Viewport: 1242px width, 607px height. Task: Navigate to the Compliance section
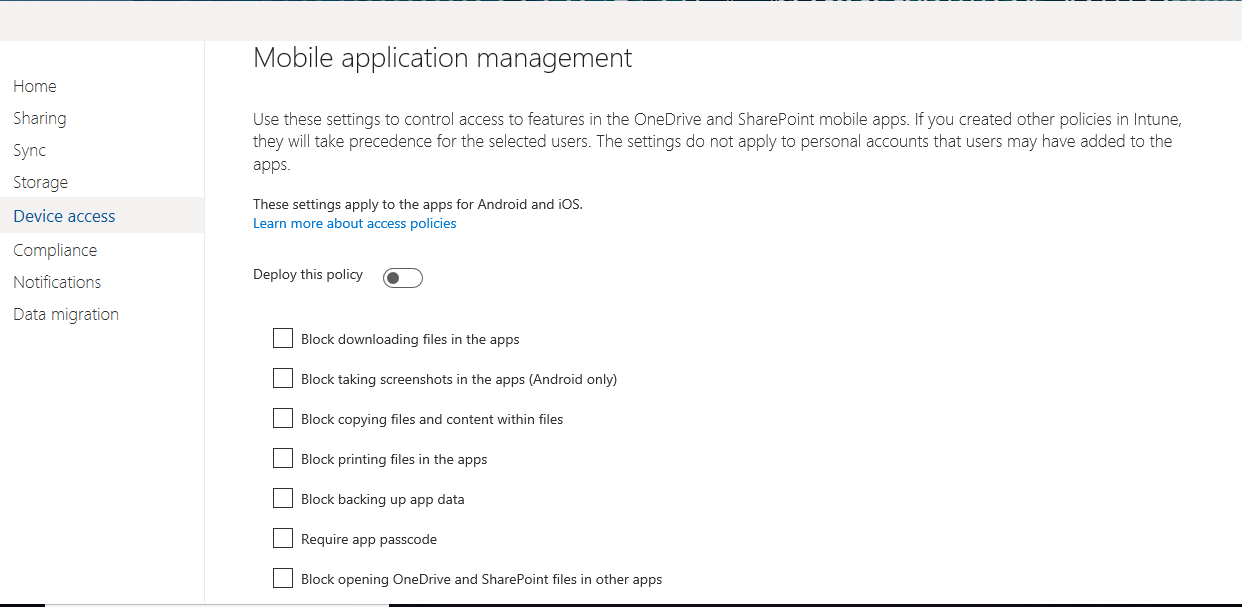coord(55,250)
